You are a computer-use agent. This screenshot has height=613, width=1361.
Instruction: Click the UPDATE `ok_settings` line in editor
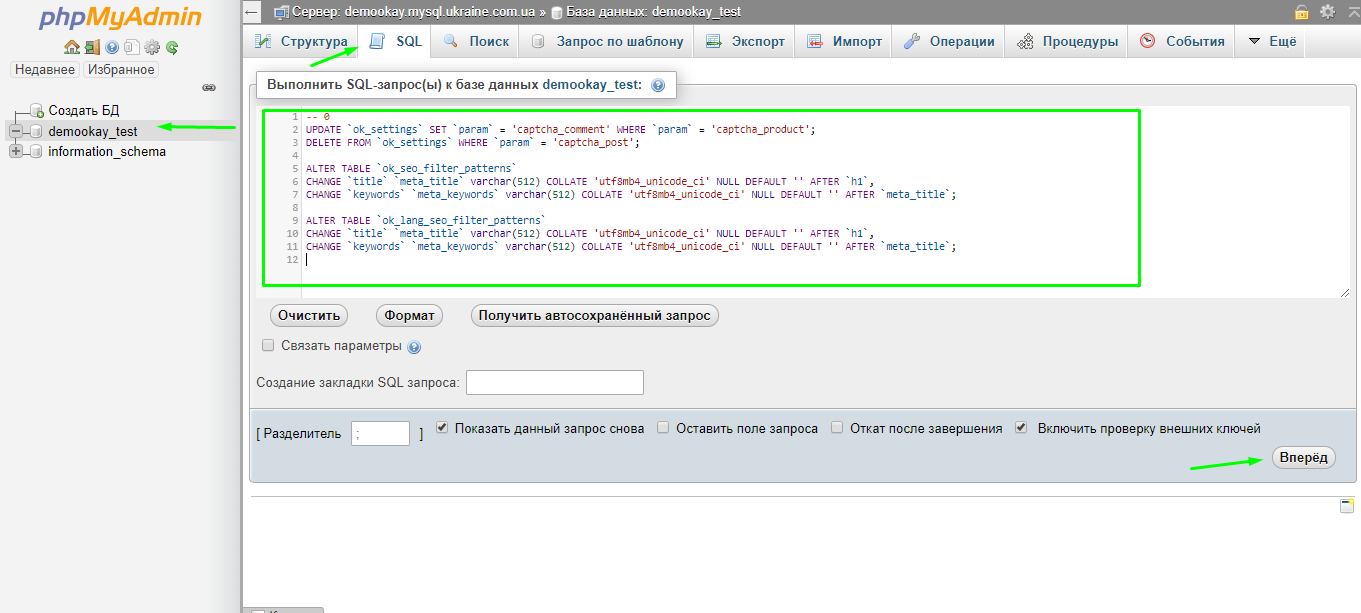tap(561, 130)
